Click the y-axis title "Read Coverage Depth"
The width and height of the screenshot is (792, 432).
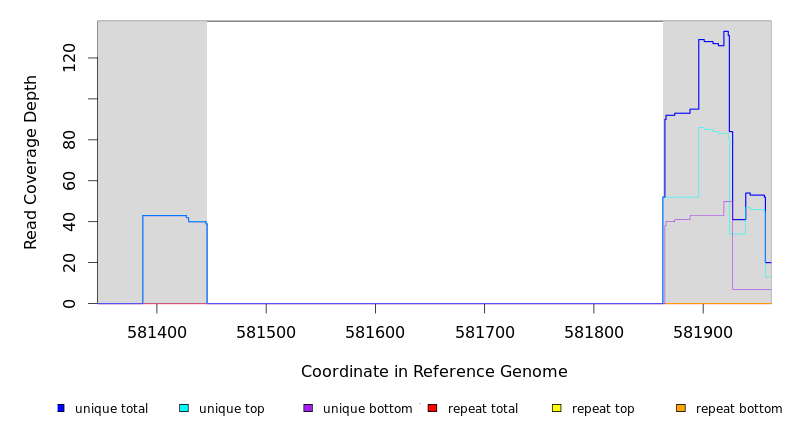31,162
